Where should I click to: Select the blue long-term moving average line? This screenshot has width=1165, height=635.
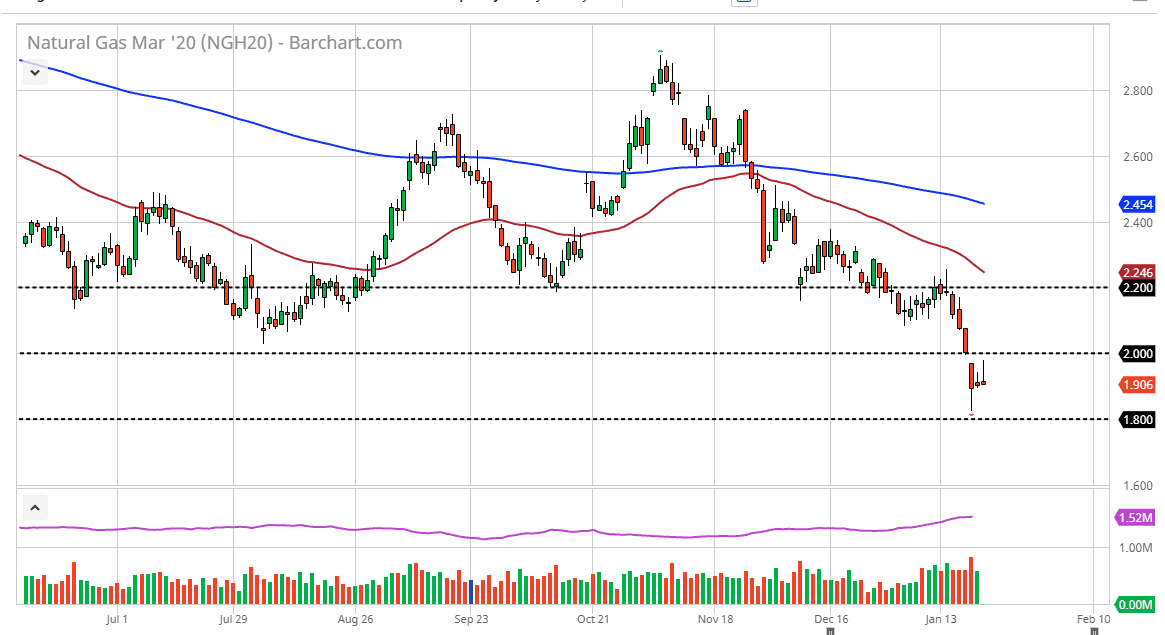[x=300, y=132]
